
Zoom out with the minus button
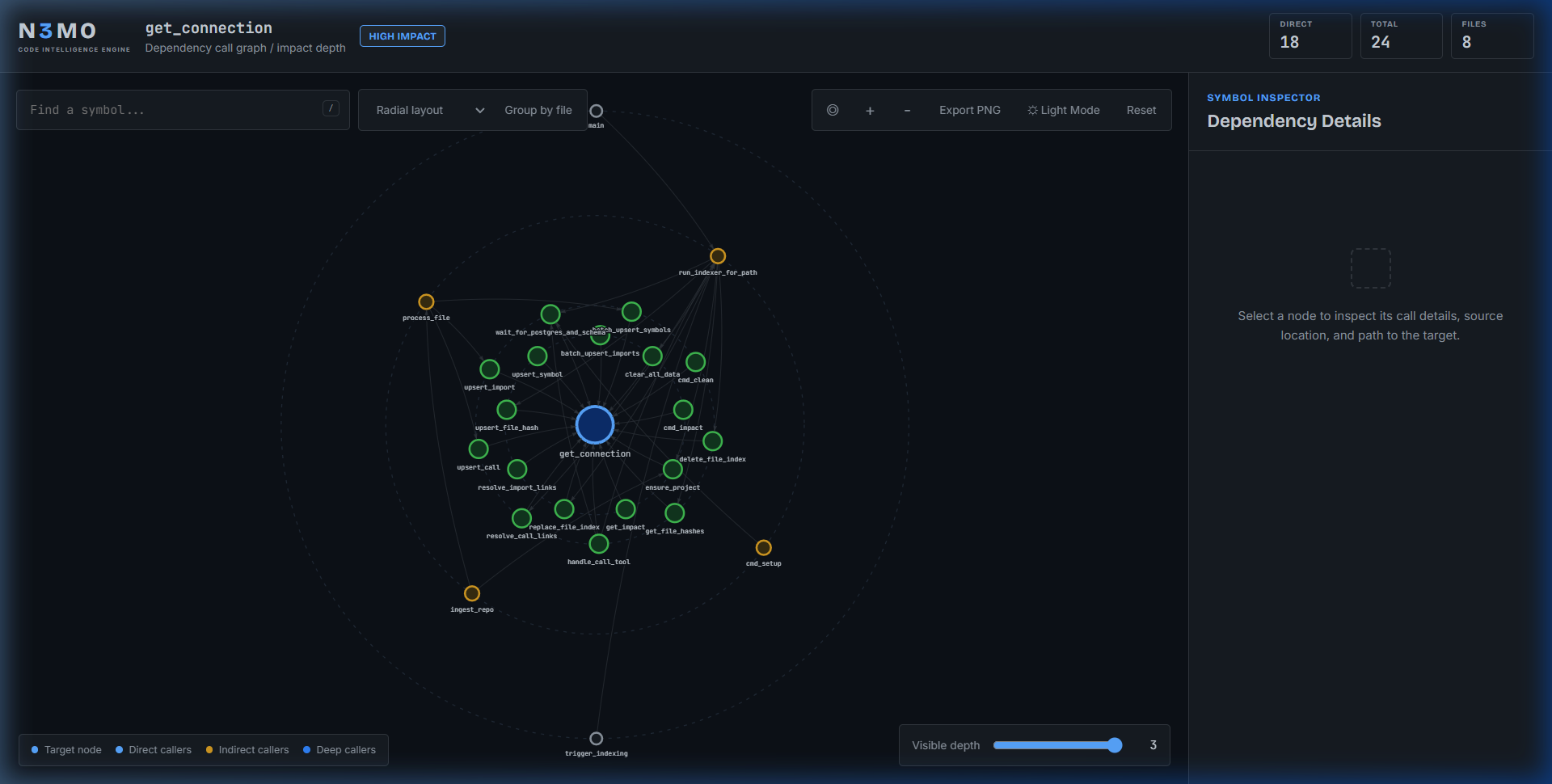907,111
